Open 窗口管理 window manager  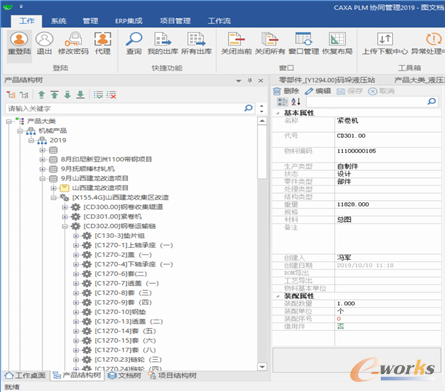(x=304, y=44)
